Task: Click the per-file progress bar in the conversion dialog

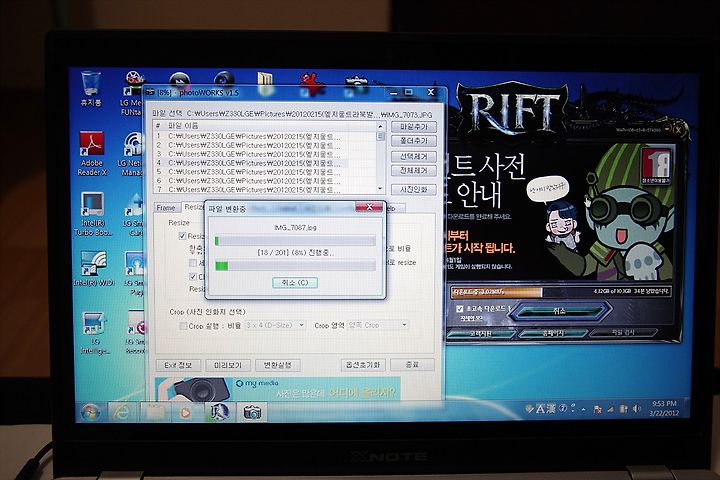Action: point(295,241)
